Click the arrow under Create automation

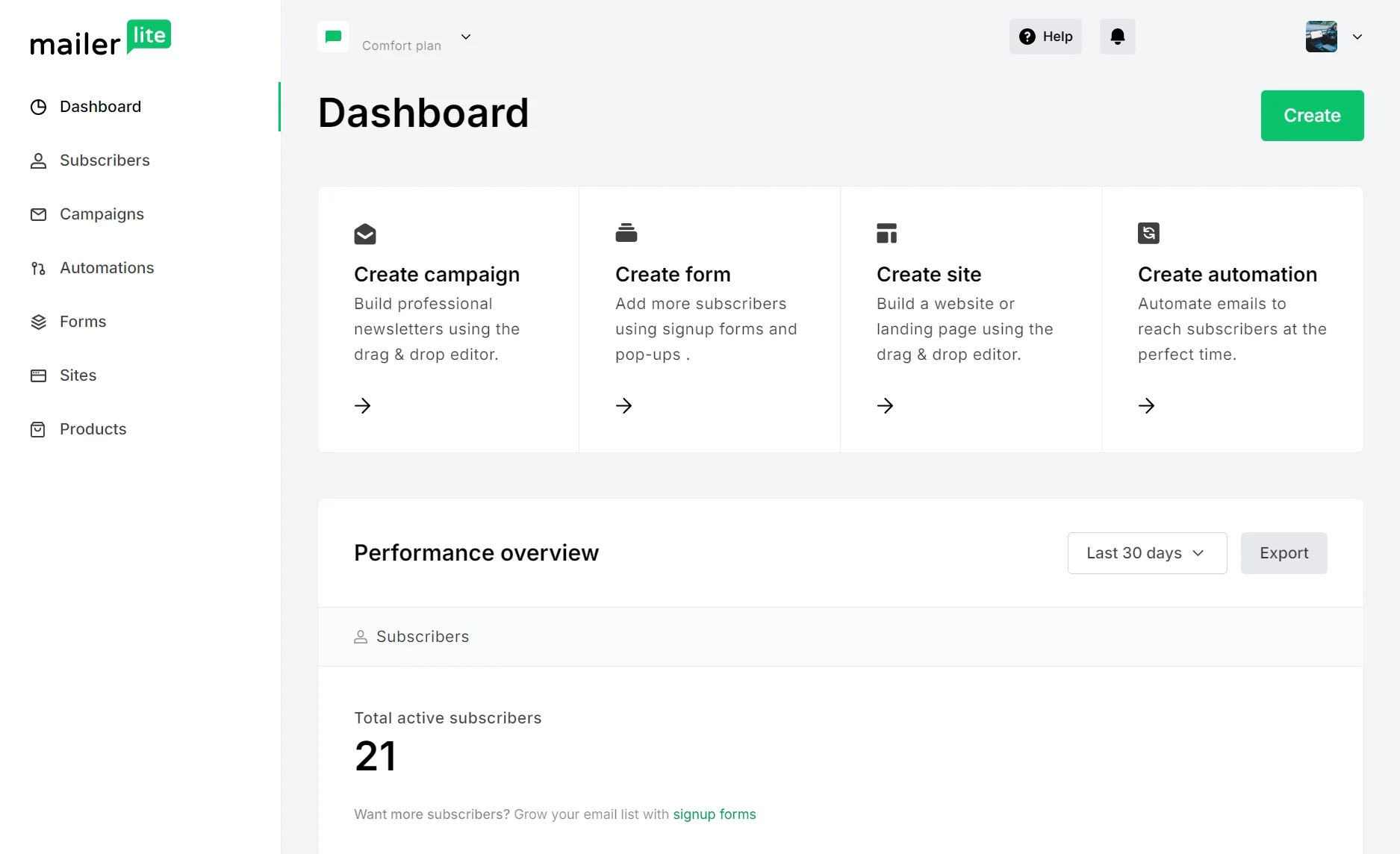pyautogui.click(x=1147, y=405)
